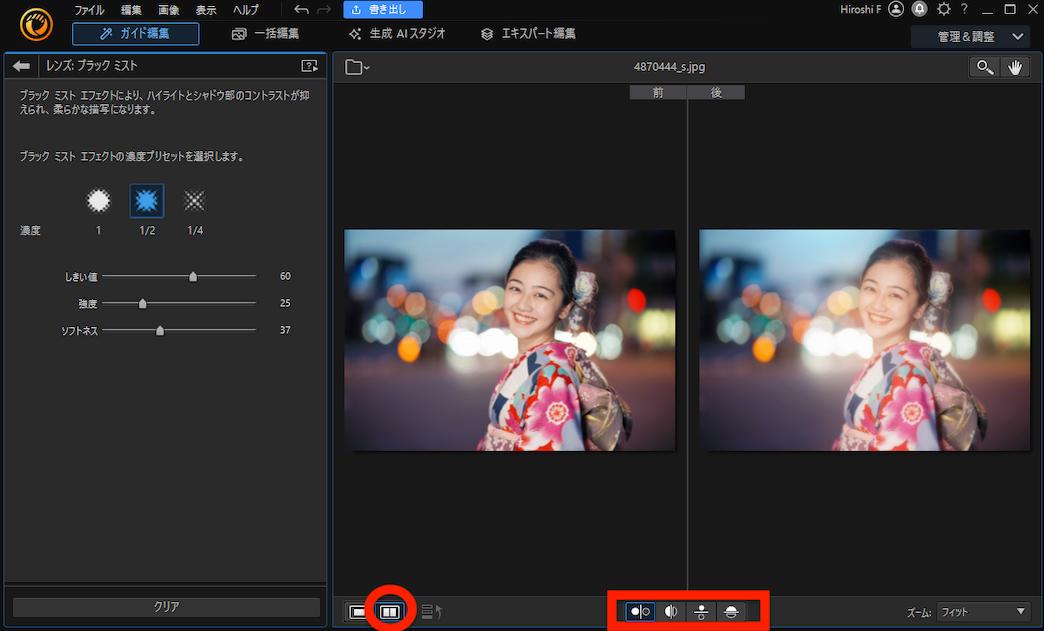Open the ファイル menu
The height and width of the screenshot is (631, 1044).
pyautogui.click(x=89, y=10)
